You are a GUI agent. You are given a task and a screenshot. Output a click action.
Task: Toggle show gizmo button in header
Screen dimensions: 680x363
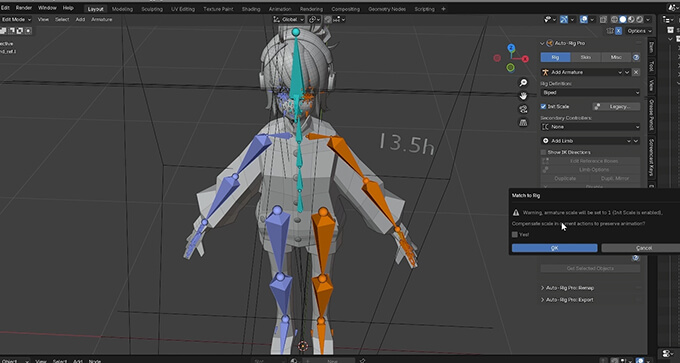coord(564,20)
